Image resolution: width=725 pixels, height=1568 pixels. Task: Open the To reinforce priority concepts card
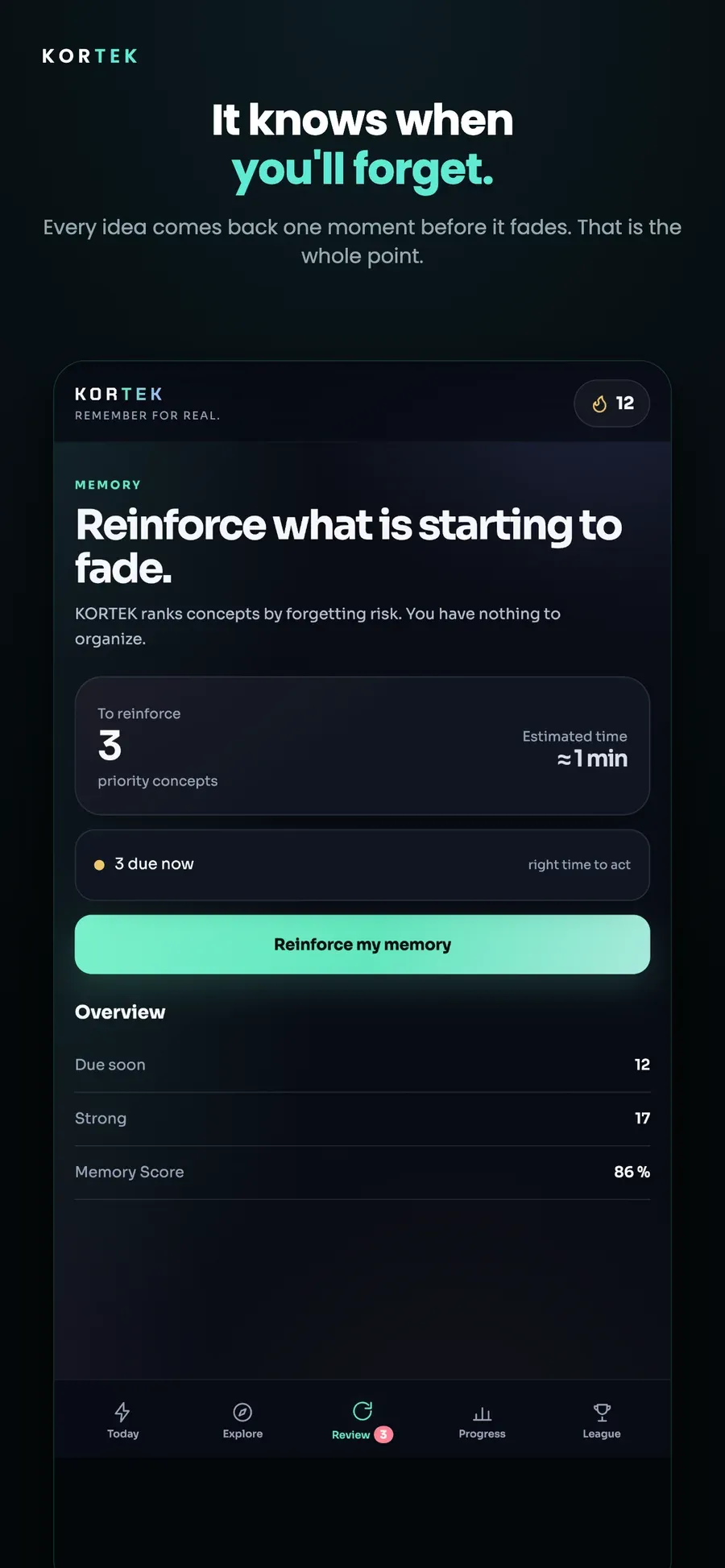(x=362, y=746)
